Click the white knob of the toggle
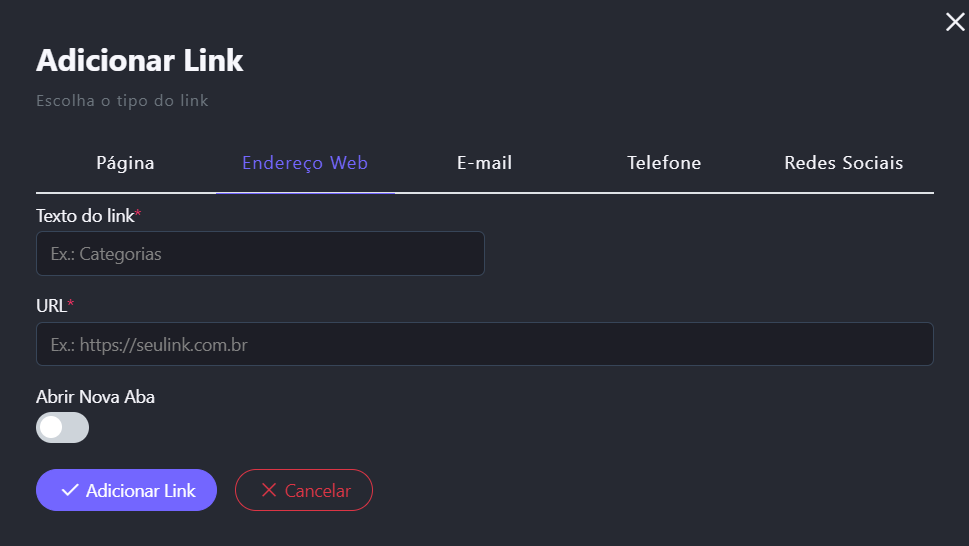Image resolution: width=969 pixels, height=546 pixels. pos(51,428)
